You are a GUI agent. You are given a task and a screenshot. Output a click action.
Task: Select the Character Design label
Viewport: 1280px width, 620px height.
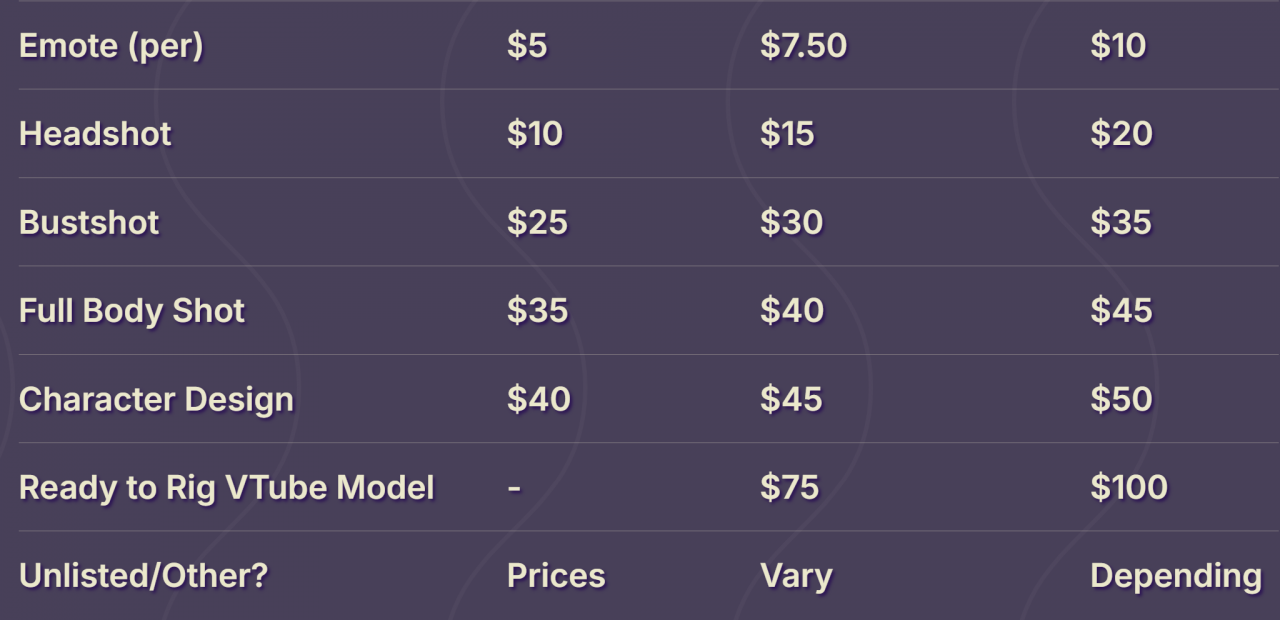(x=157, y=400)
